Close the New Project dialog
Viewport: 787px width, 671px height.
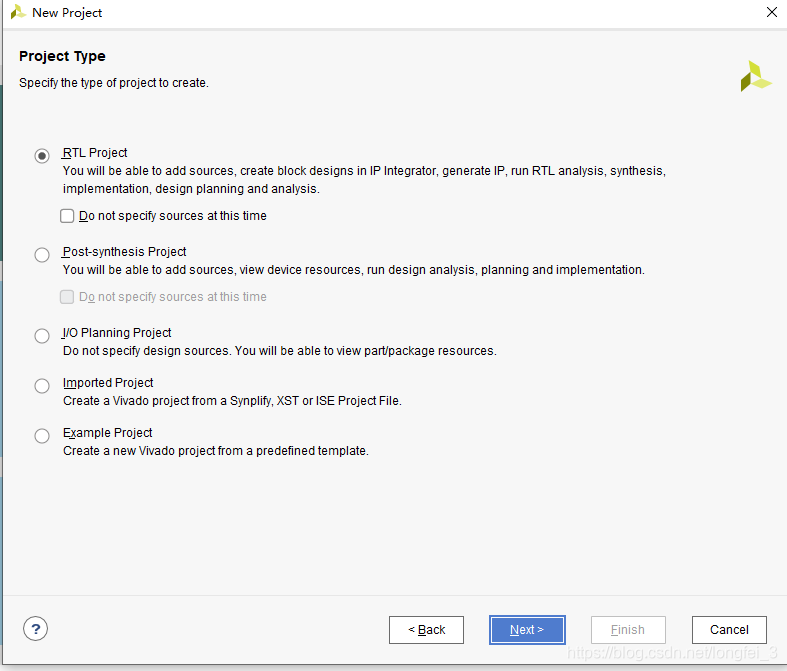pyautogui.click(x=772, y=12)
